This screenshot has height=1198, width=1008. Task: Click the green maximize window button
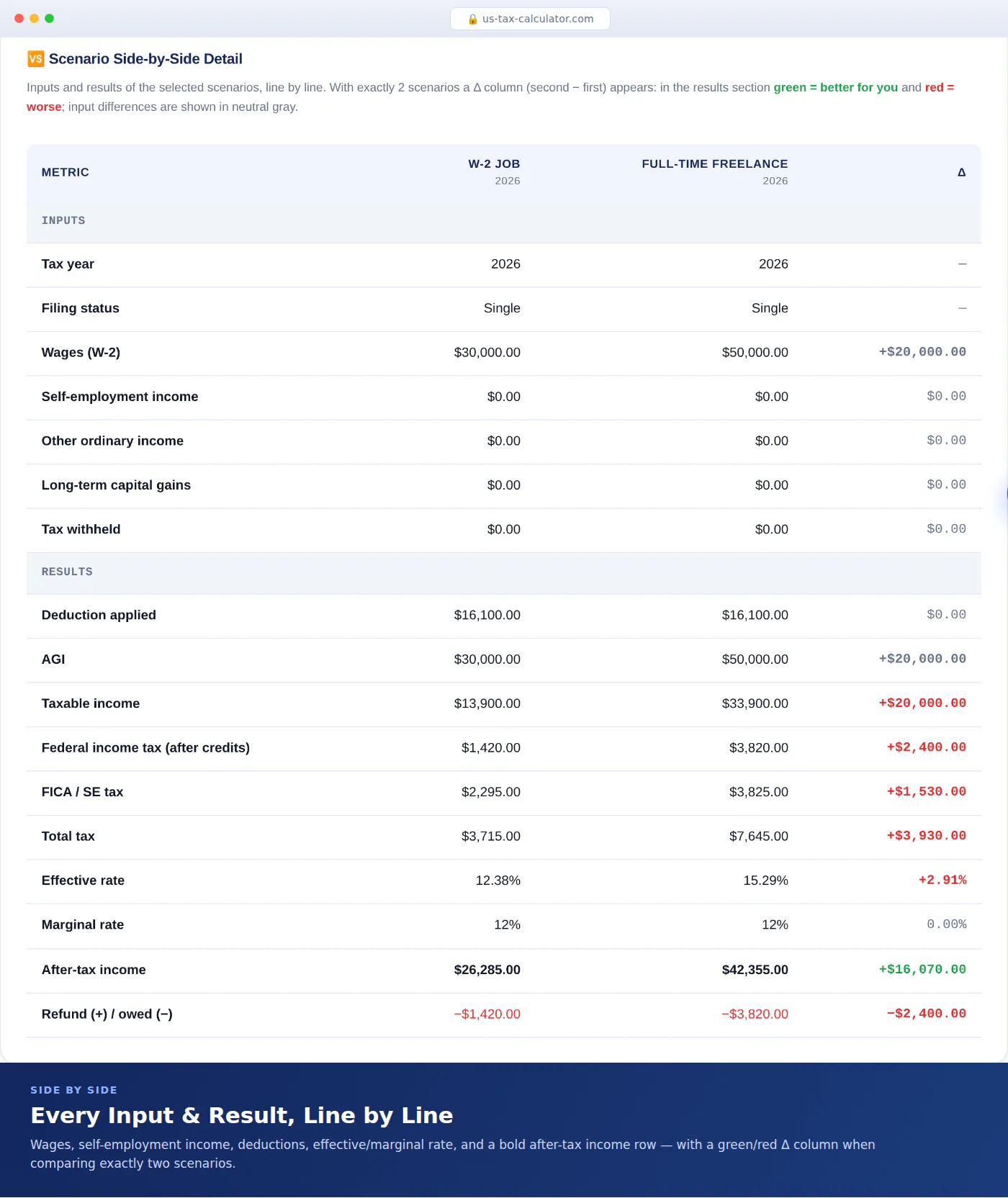click(50, 19)
